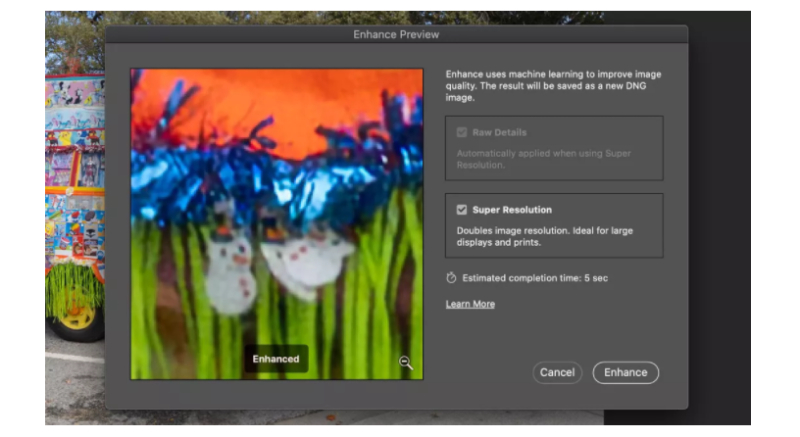Click the Enhance button to start processing
This screenshot has height=437, width=800.
625,372
